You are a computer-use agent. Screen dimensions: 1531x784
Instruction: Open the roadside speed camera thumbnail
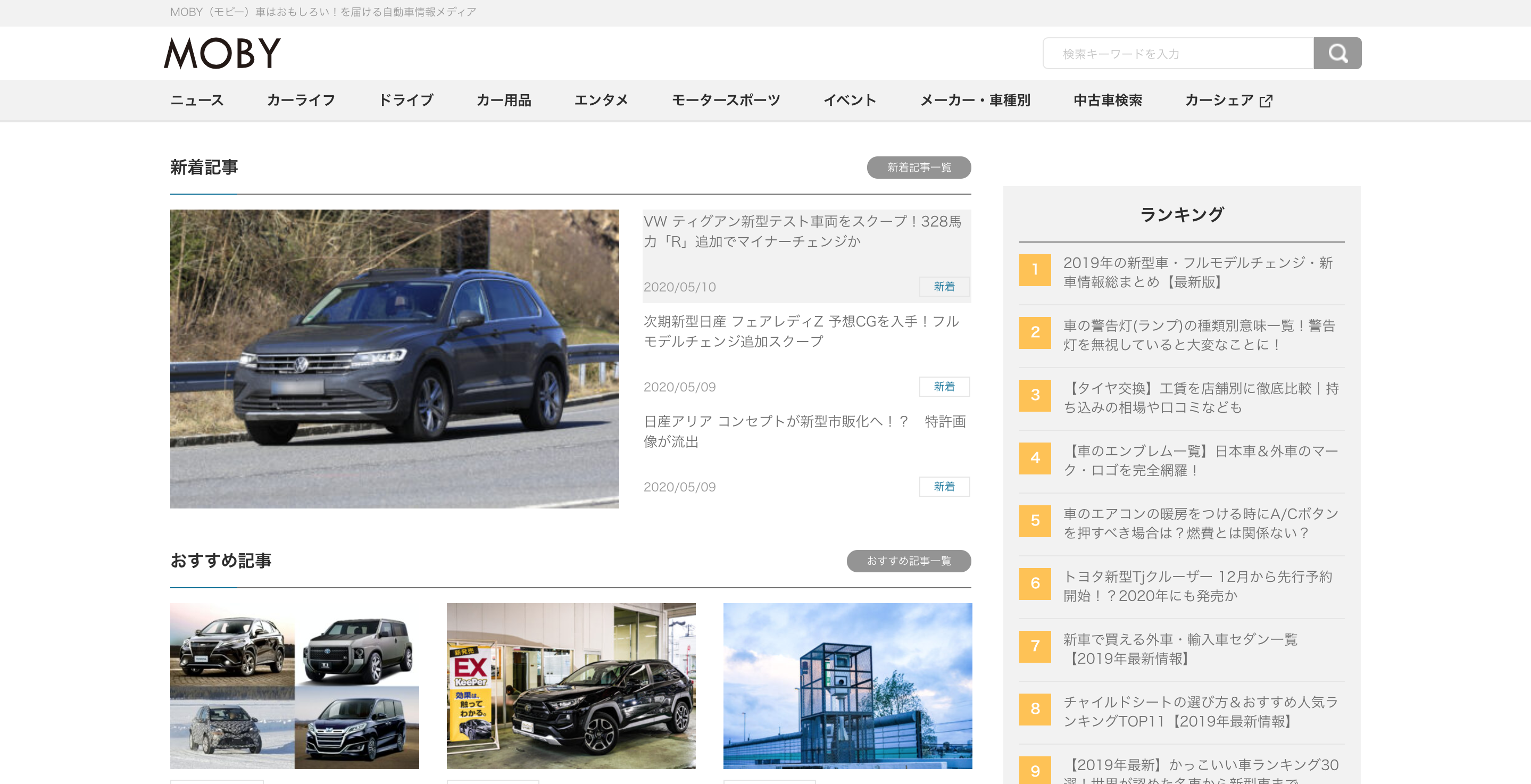click(x=847, y=686)
